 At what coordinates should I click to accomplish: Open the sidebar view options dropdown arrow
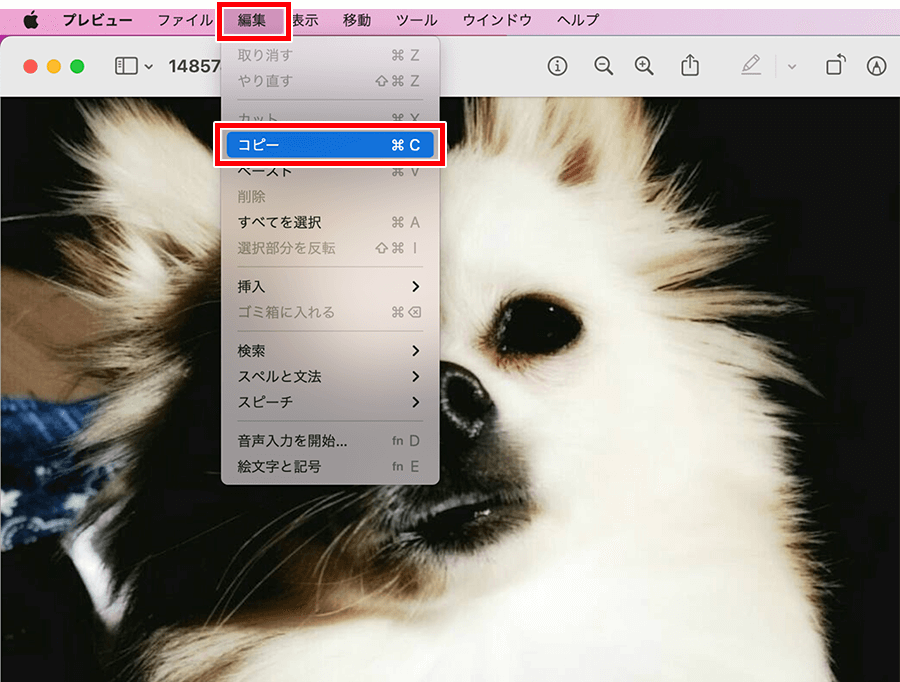point(149,67)
